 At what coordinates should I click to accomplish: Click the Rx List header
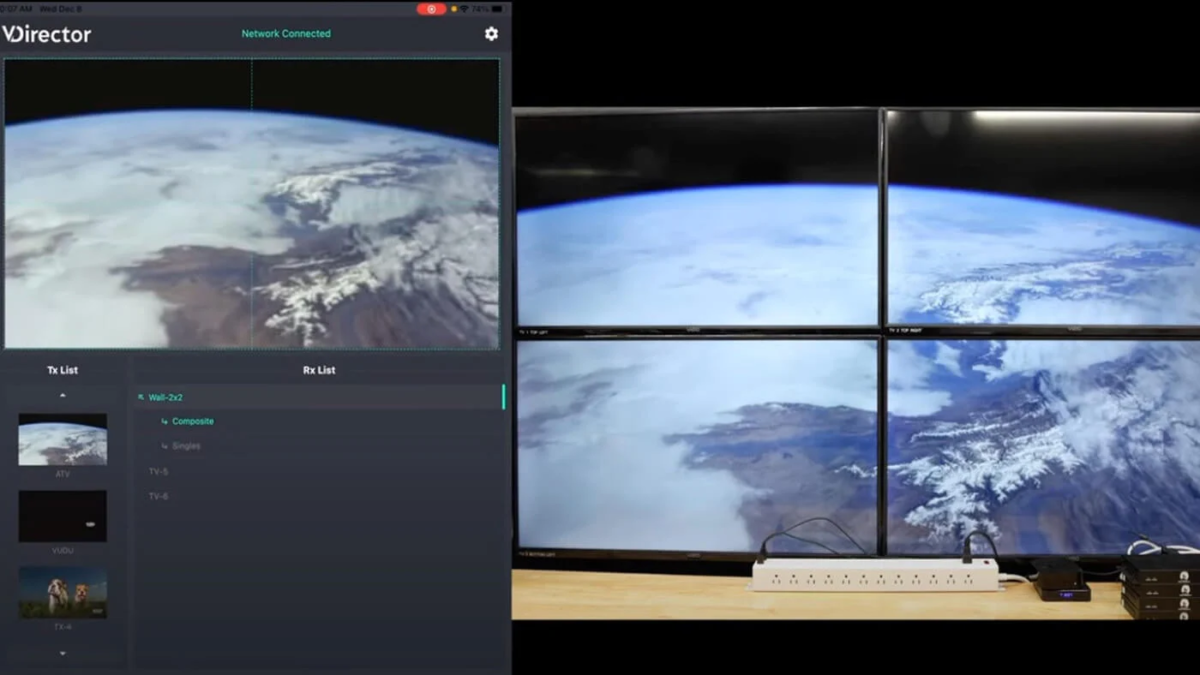319,370
